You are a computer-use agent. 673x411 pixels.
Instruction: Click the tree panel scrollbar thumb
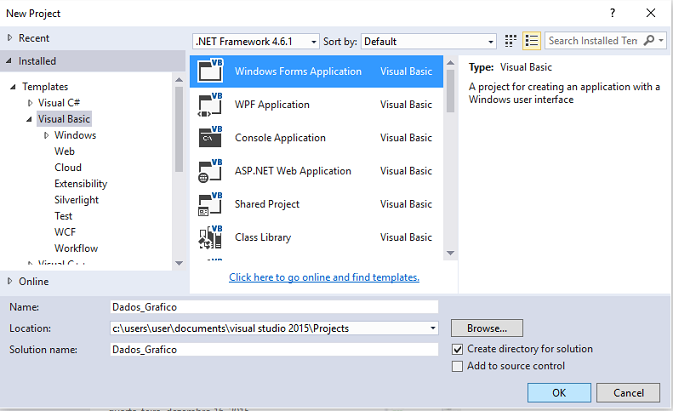click(x=179, y=129)
